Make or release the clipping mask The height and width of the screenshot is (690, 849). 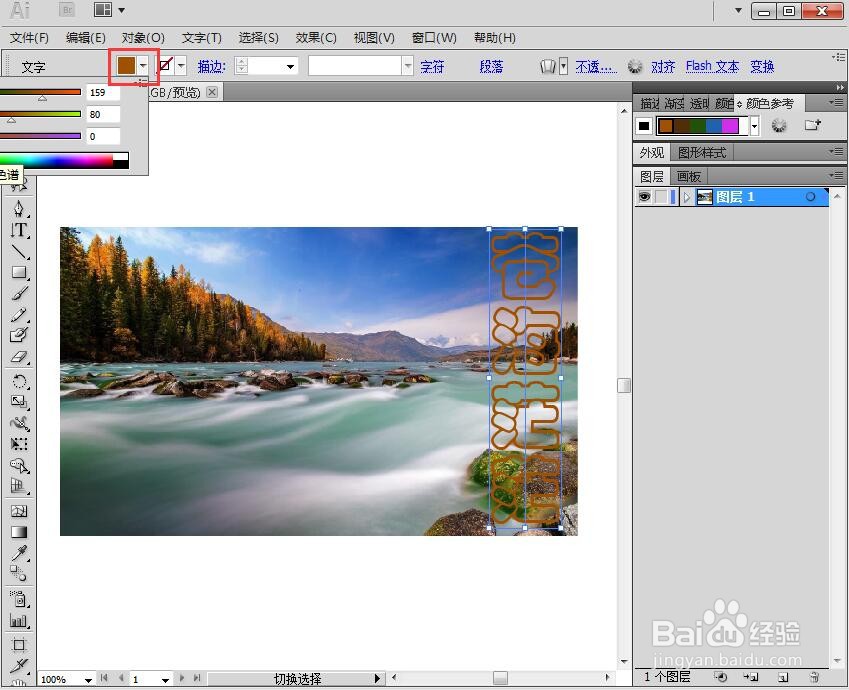[x=720, y=677]
